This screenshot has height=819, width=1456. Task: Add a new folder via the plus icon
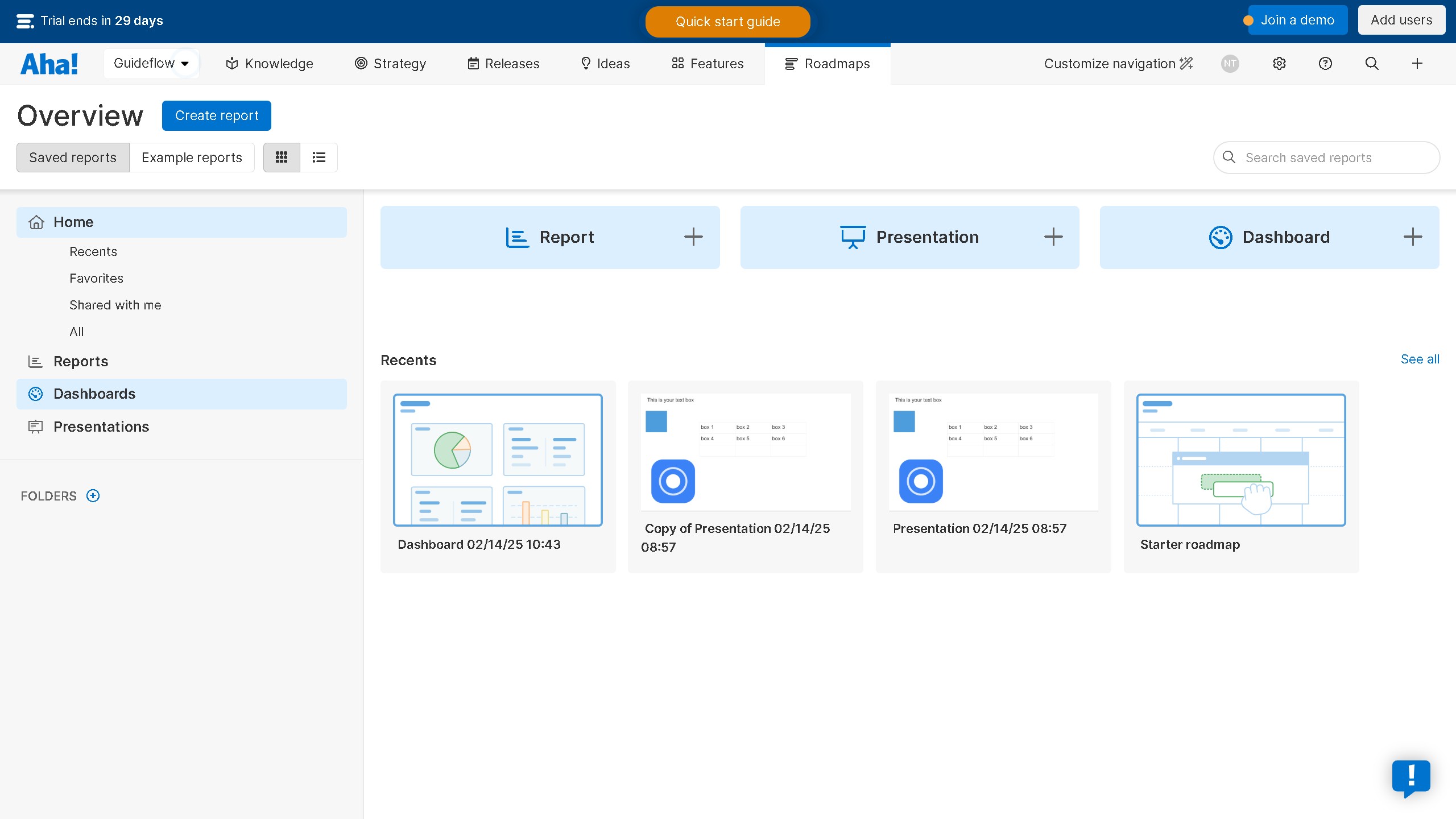click(x=92, y=495)
